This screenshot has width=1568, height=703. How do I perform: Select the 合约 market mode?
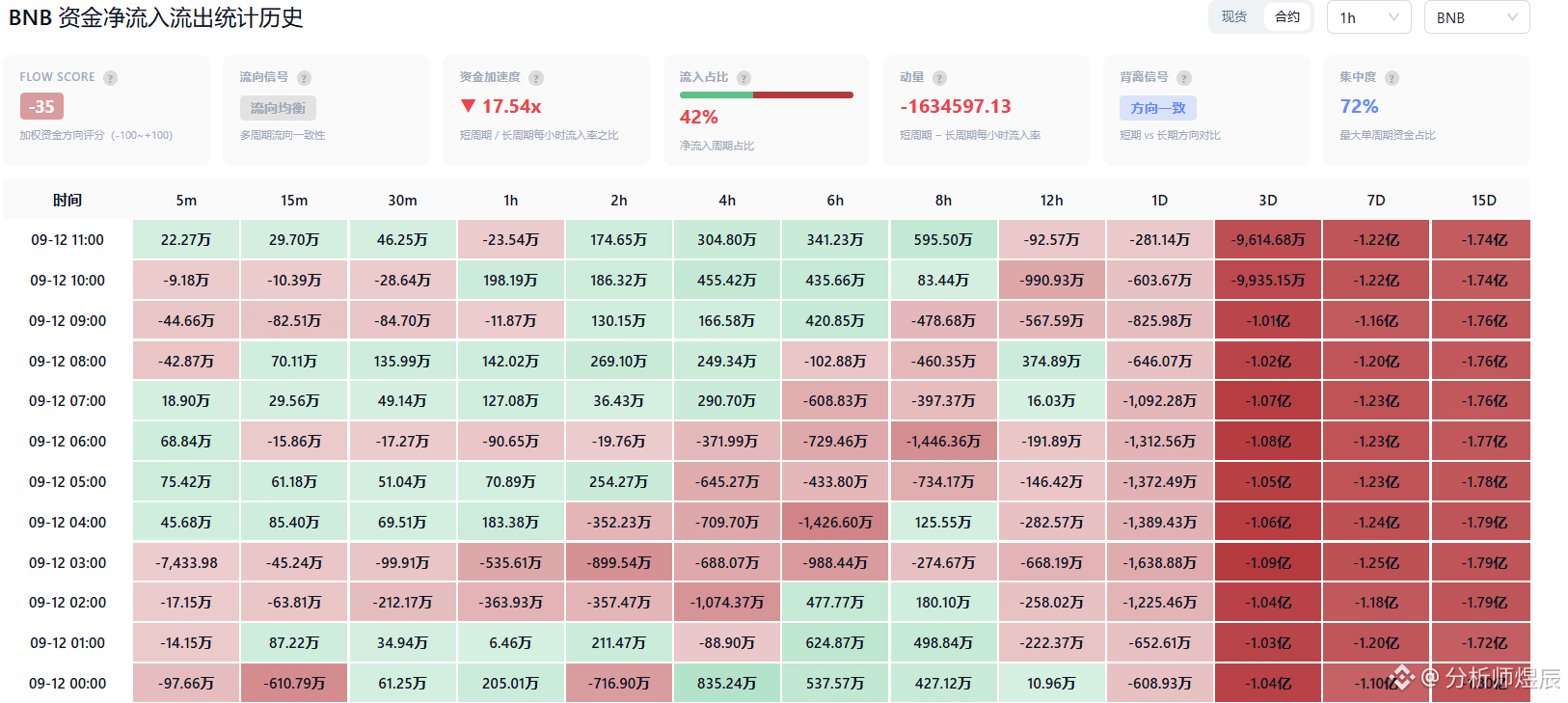click(x=1287, y=16)
